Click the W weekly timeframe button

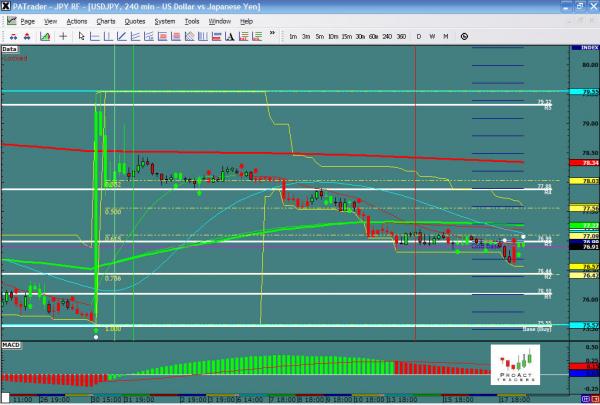432,36
